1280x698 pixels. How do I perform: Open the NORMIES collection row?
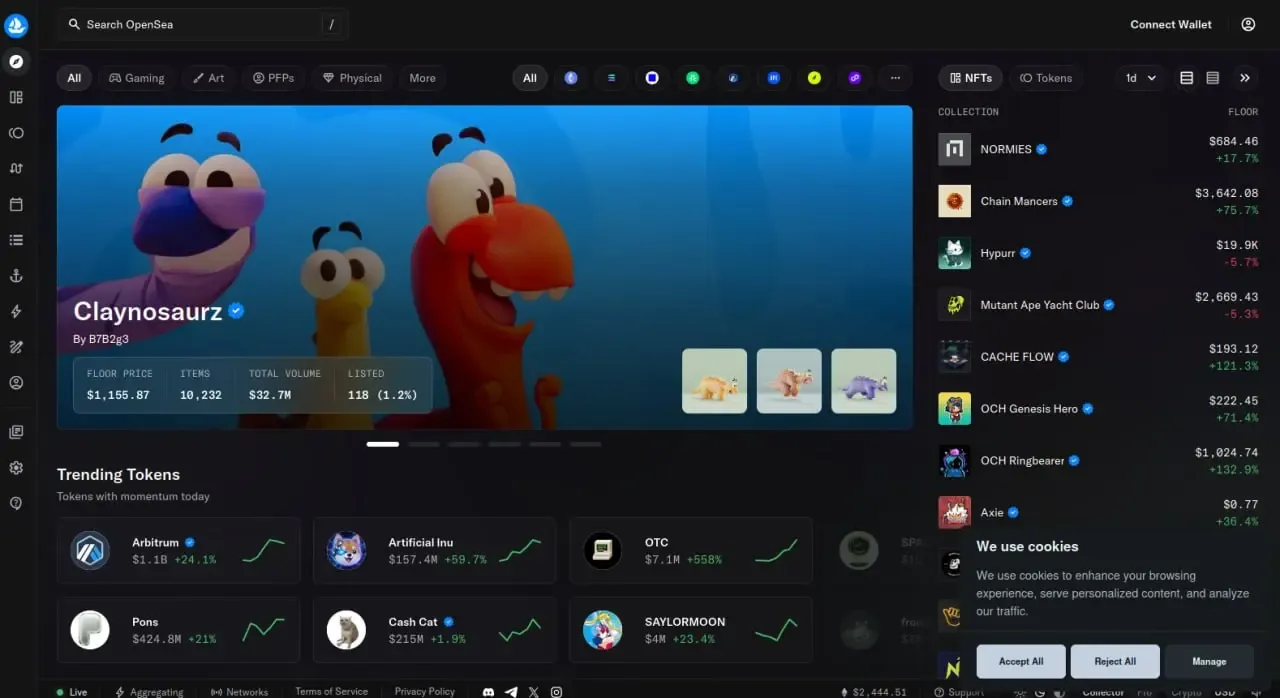click(x=1098, y=149)
